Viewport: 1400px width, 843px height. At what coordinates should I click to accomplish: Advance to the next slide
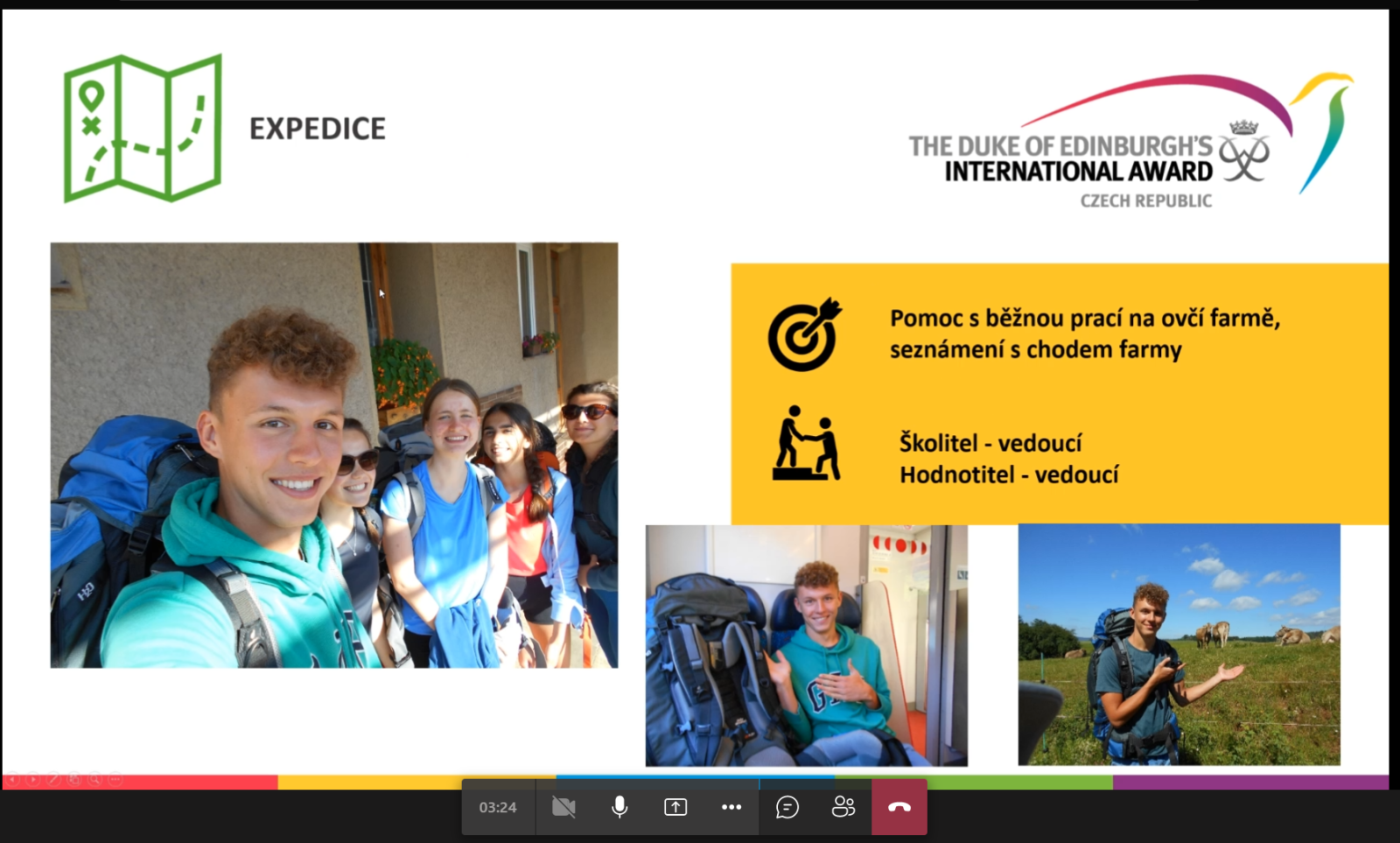pyautogui.click(x=33, y=778)
